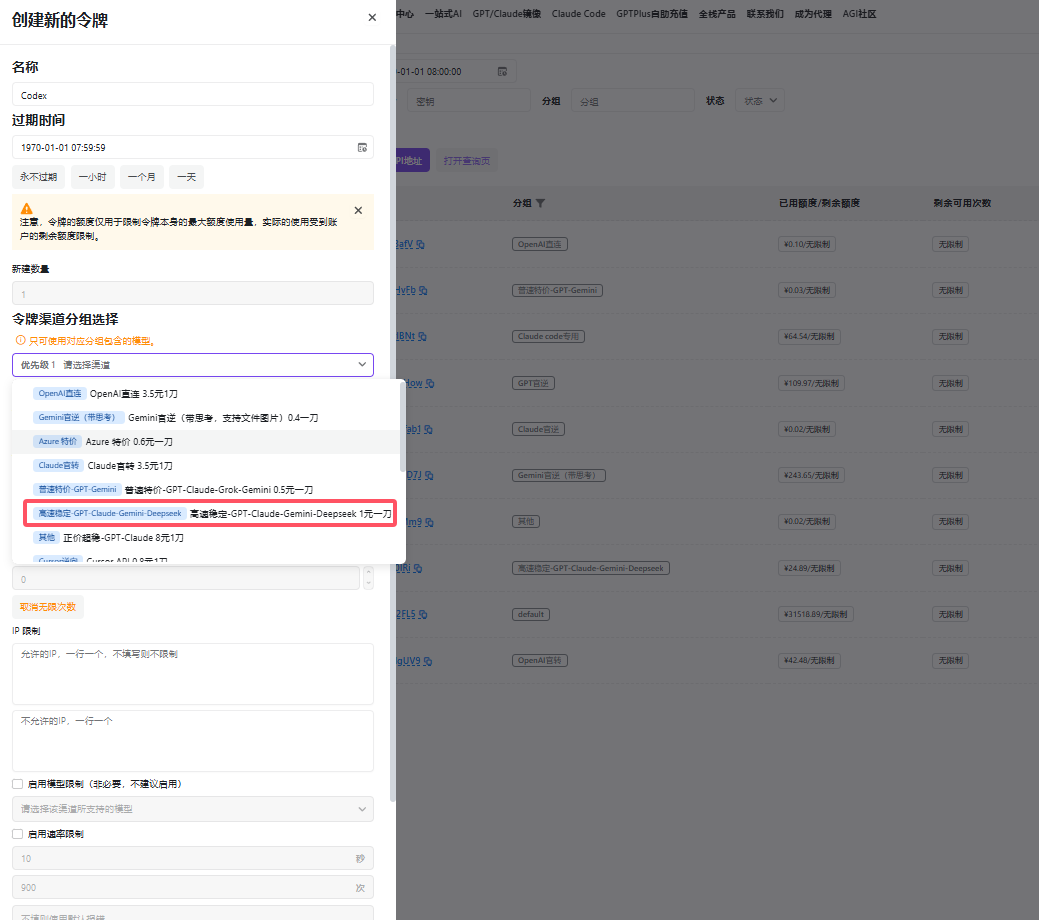Screen dimensions: 1039x920
Task: Copy the key ending in ab1
Action: pos(428,430)
